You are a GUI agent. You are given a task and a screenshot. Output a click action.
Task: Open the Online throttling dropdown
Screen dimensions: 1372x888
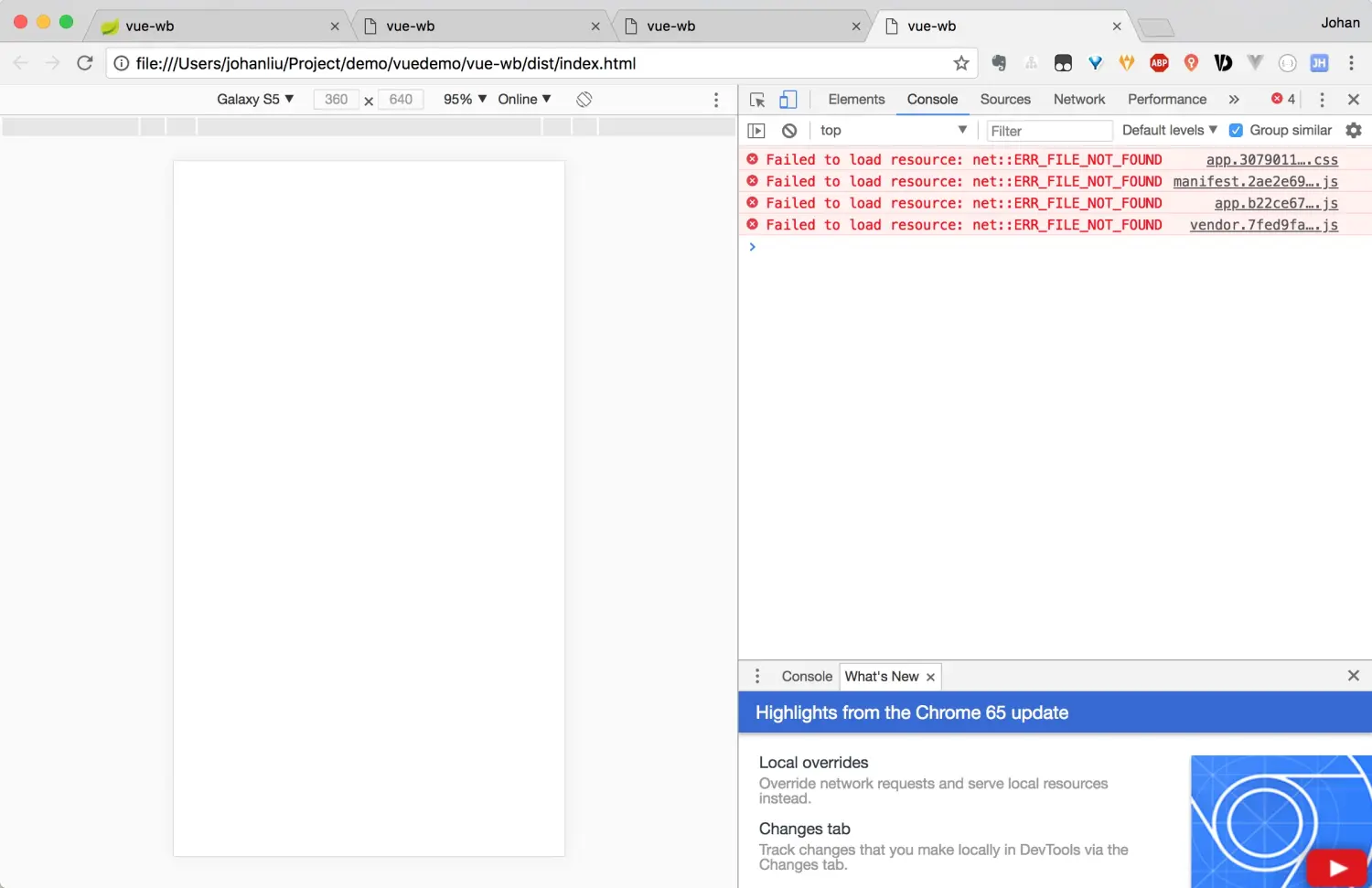click(524, 99)
